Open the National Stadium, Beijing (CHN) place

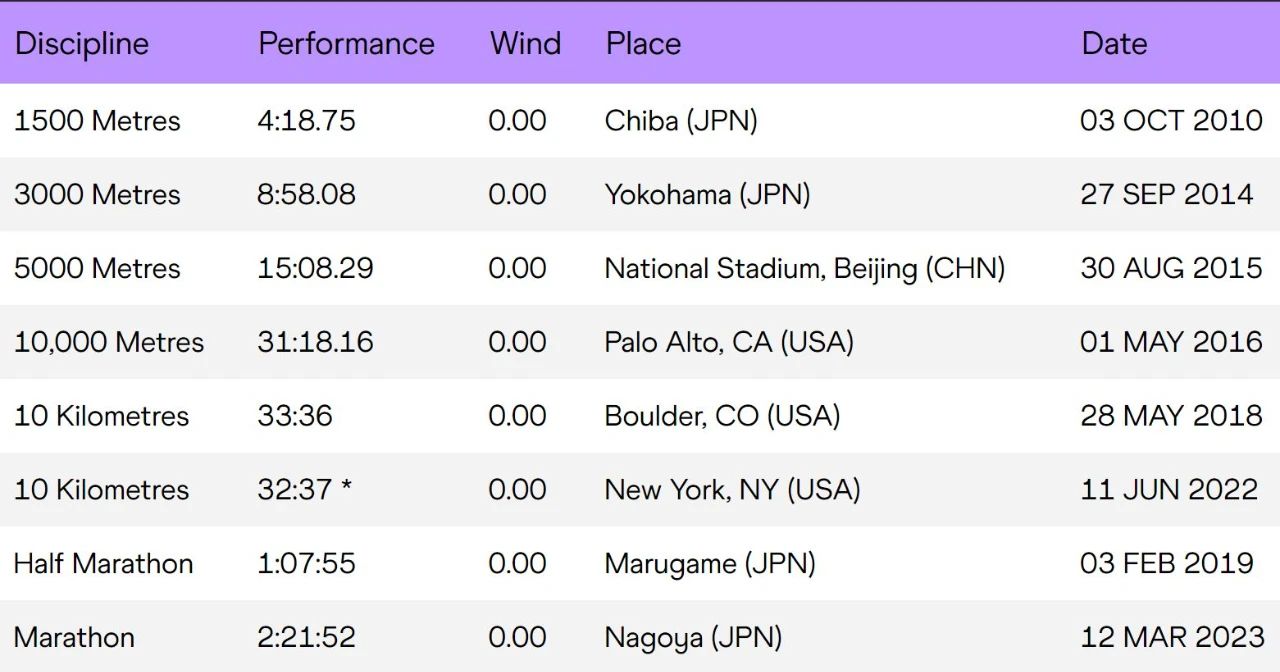point(804,268)
